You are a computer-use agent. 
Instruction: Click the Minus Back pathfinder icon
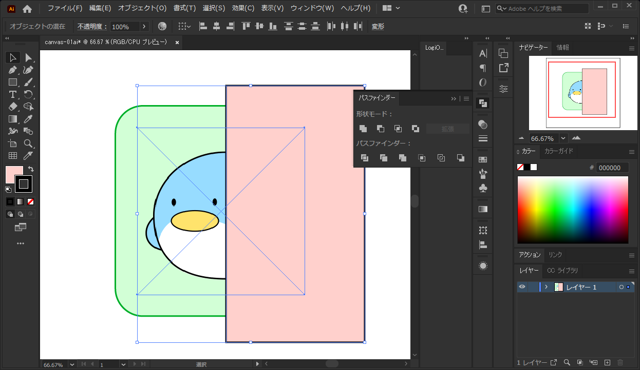coord(460,158)
